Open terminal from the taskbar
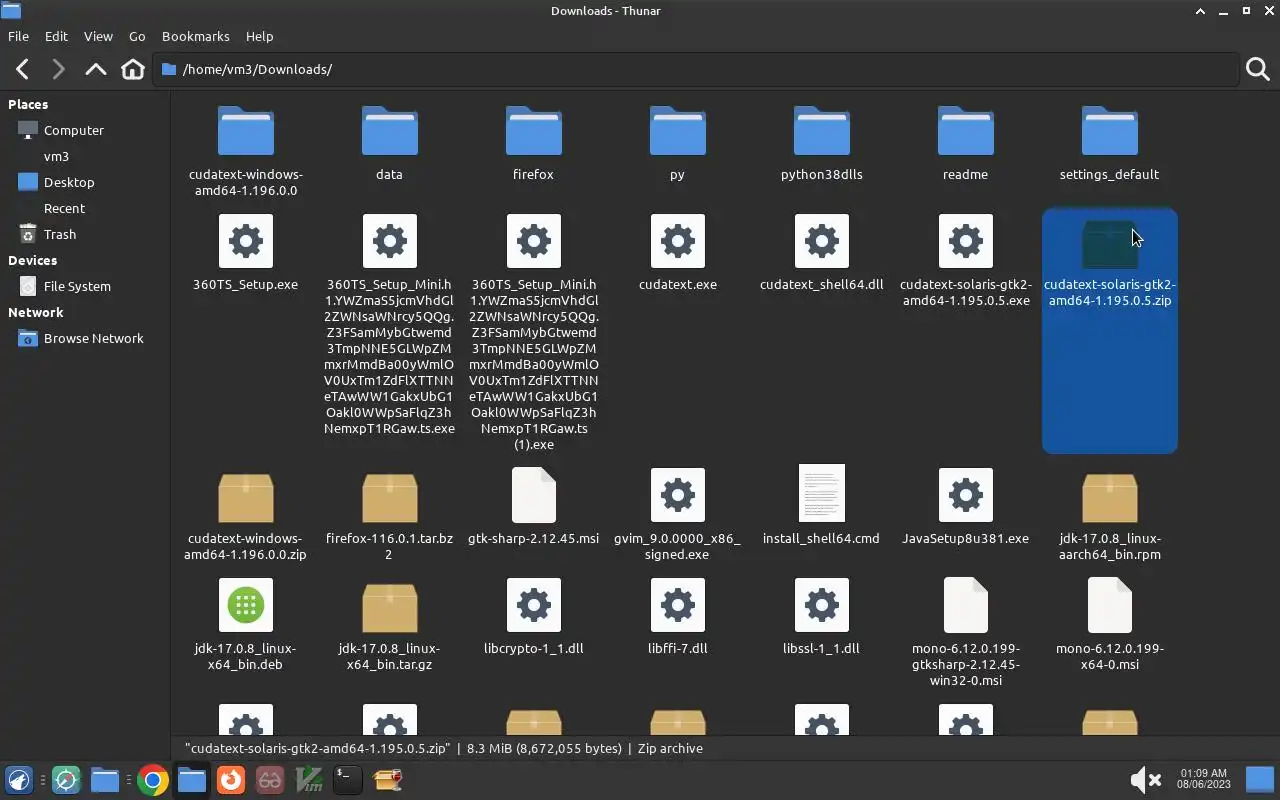Viewport: 1280px width, 800px height. pos(347,780)
